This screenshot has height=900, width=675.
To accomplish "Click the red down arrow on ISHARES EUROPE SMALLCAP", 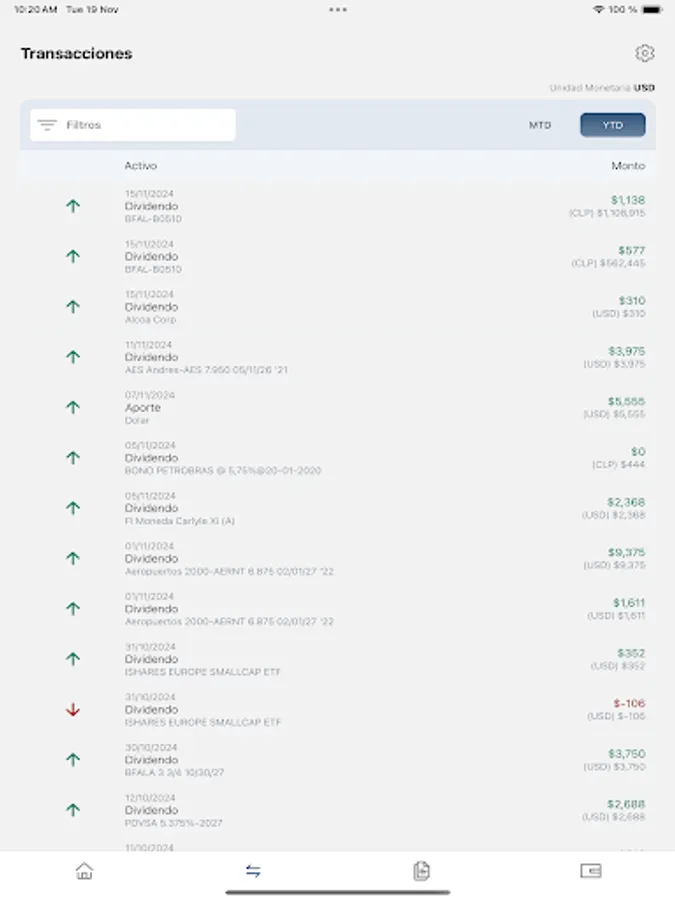I will pos(71,709).
